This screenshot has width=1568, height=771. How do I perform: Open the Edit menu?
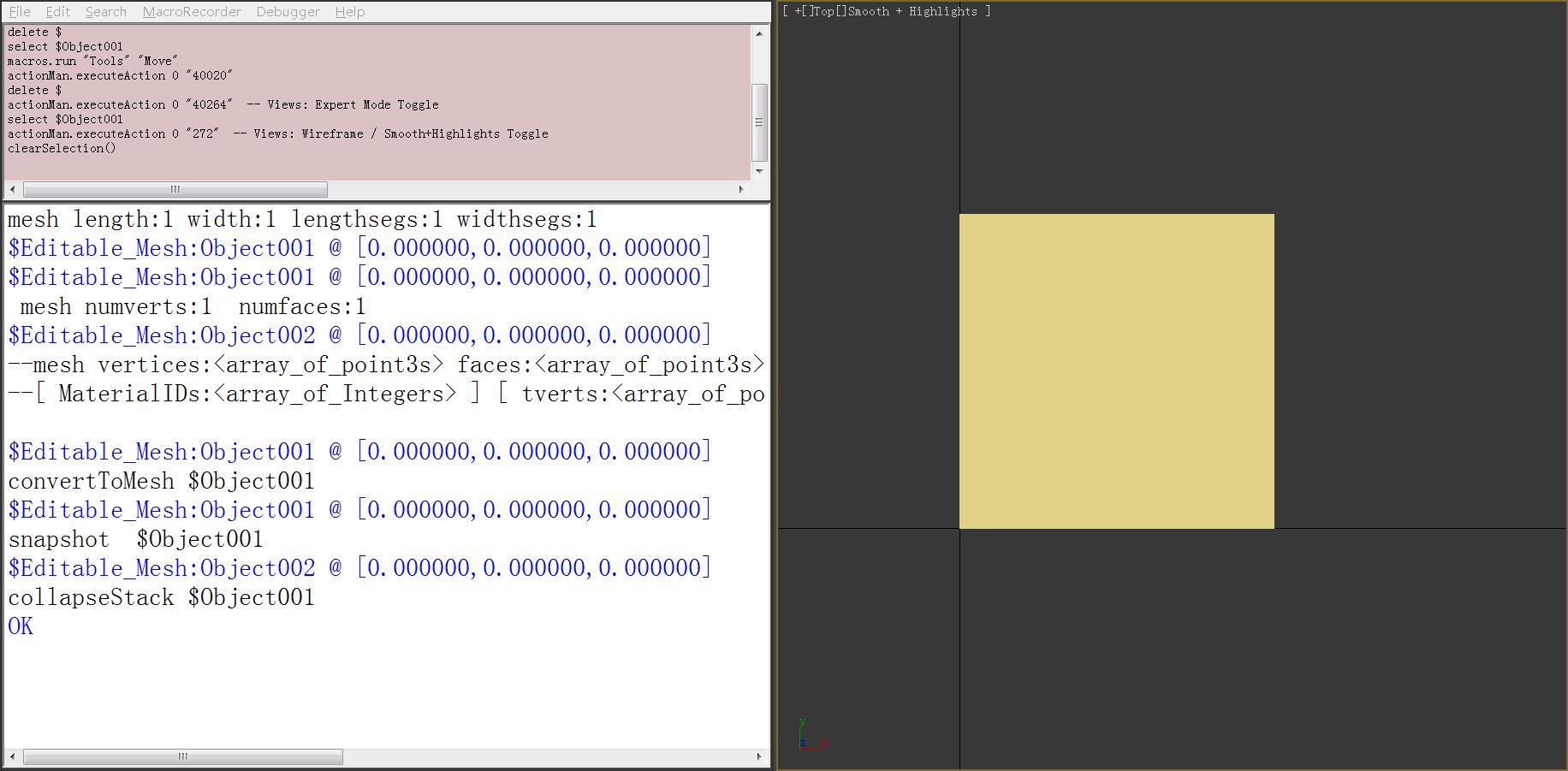[x=56, y=11]
